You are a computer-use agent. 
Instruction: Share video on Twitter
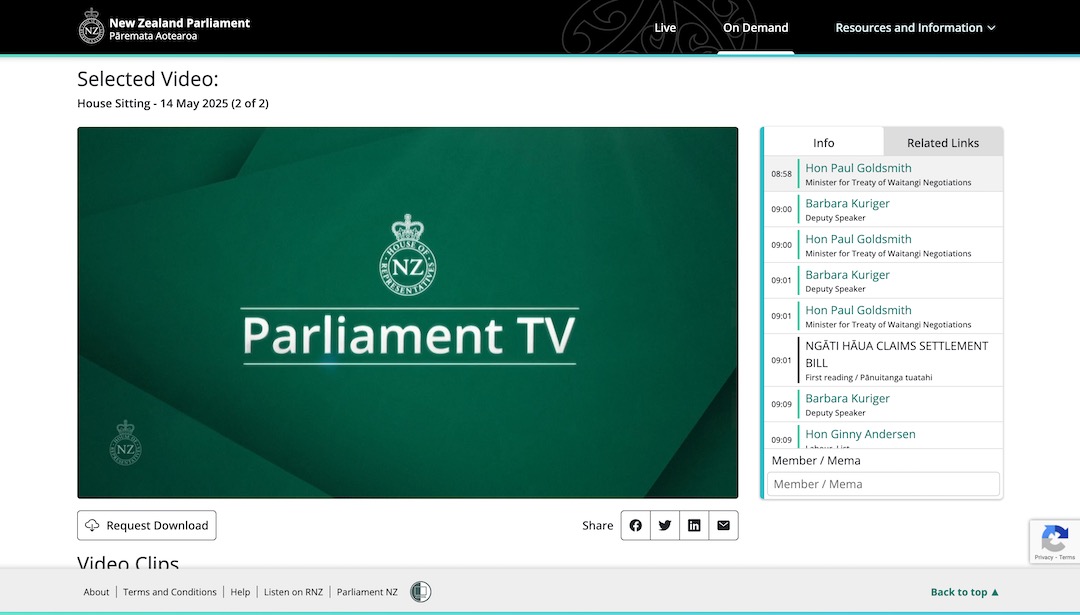665,525
